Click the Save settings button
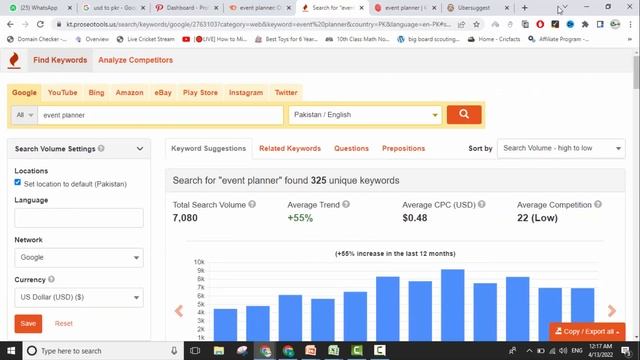This screenshot has width=640, height=360. pos(28,324)
